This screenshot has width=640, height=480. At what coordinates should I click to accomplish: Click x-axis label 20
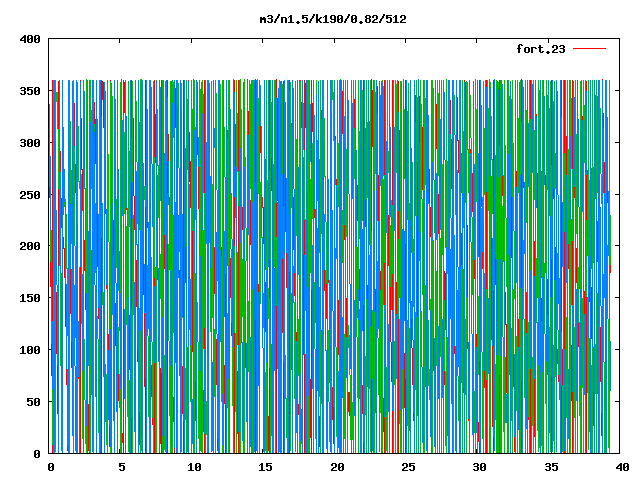coord(337,467)
